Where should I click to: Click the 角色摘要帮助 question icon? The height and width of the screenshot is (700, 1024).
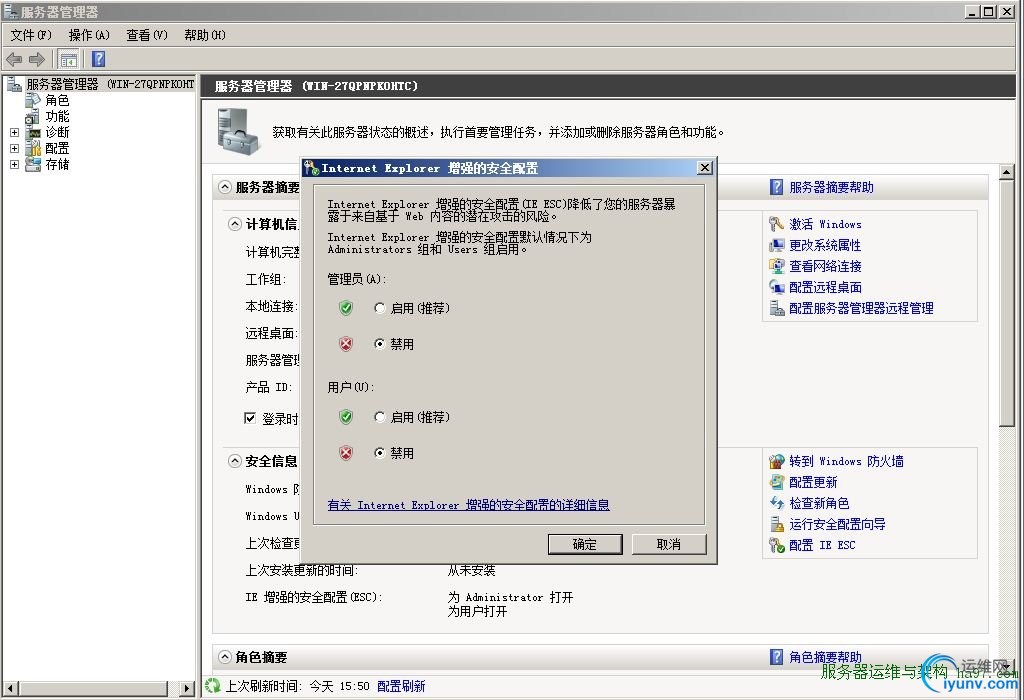click(776, 657)
